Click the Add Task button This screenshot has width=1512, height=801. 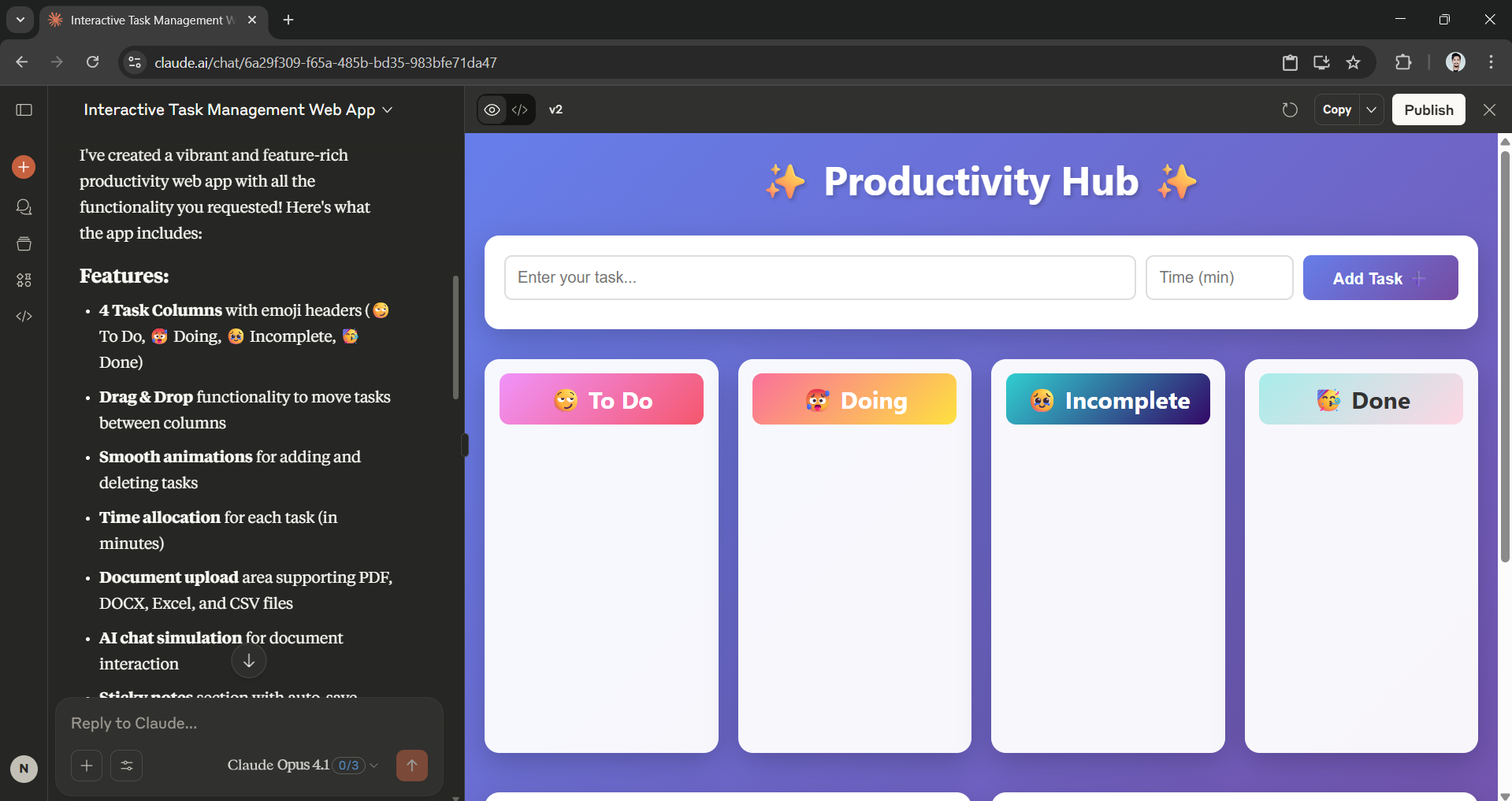(1380, 277)
